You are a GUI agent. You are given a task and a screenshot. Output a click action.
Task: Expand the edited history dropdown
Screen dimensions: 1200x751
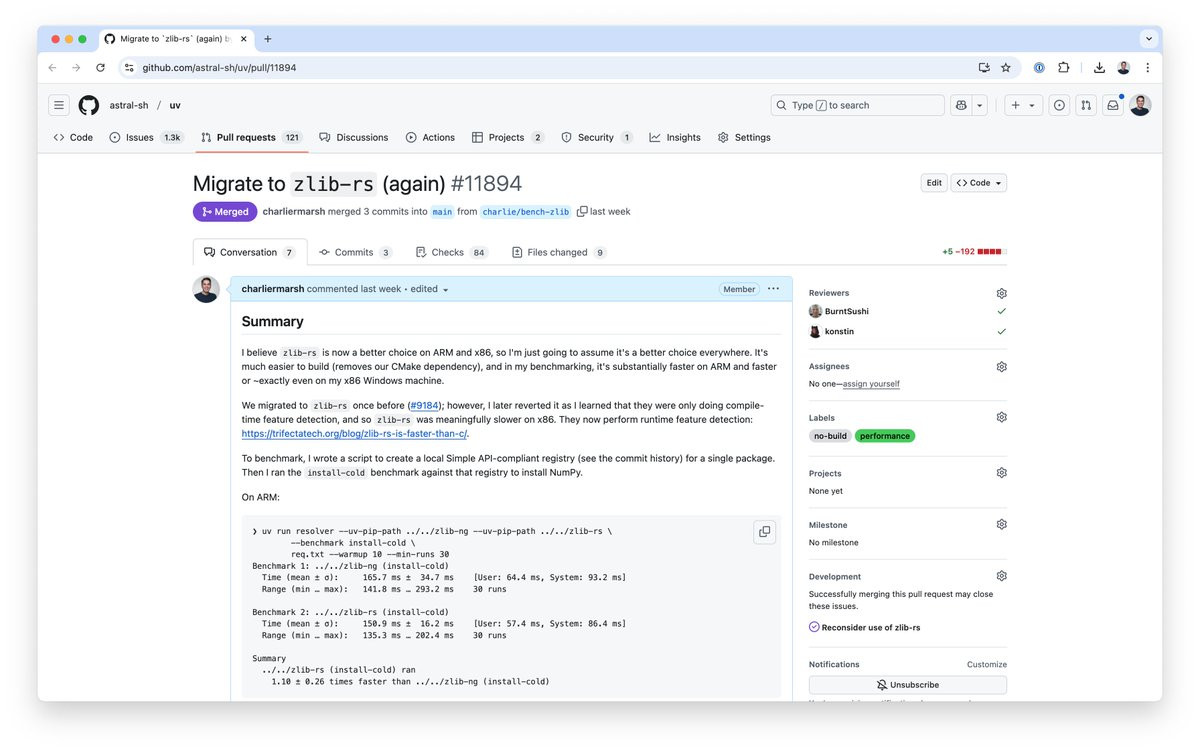click(430, 289)
